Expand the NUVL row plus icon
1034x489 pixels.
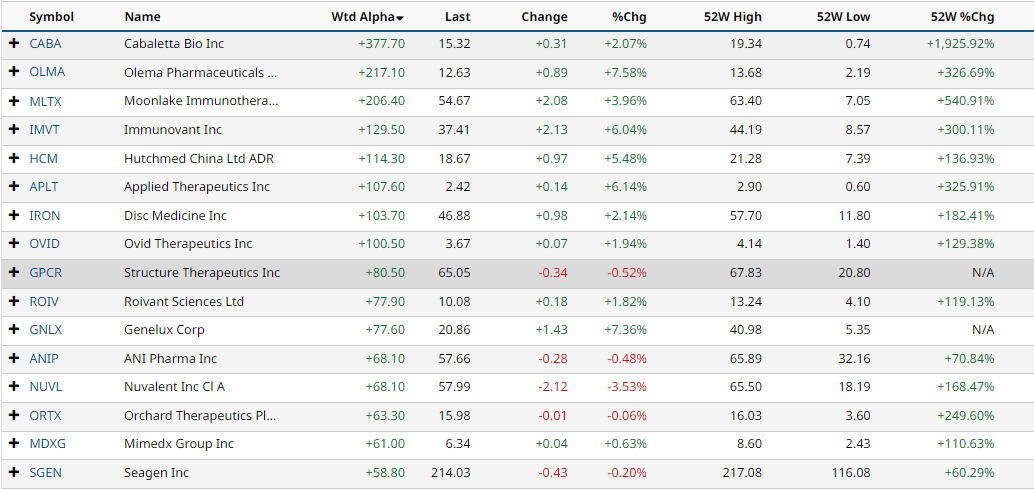(14, 386)
